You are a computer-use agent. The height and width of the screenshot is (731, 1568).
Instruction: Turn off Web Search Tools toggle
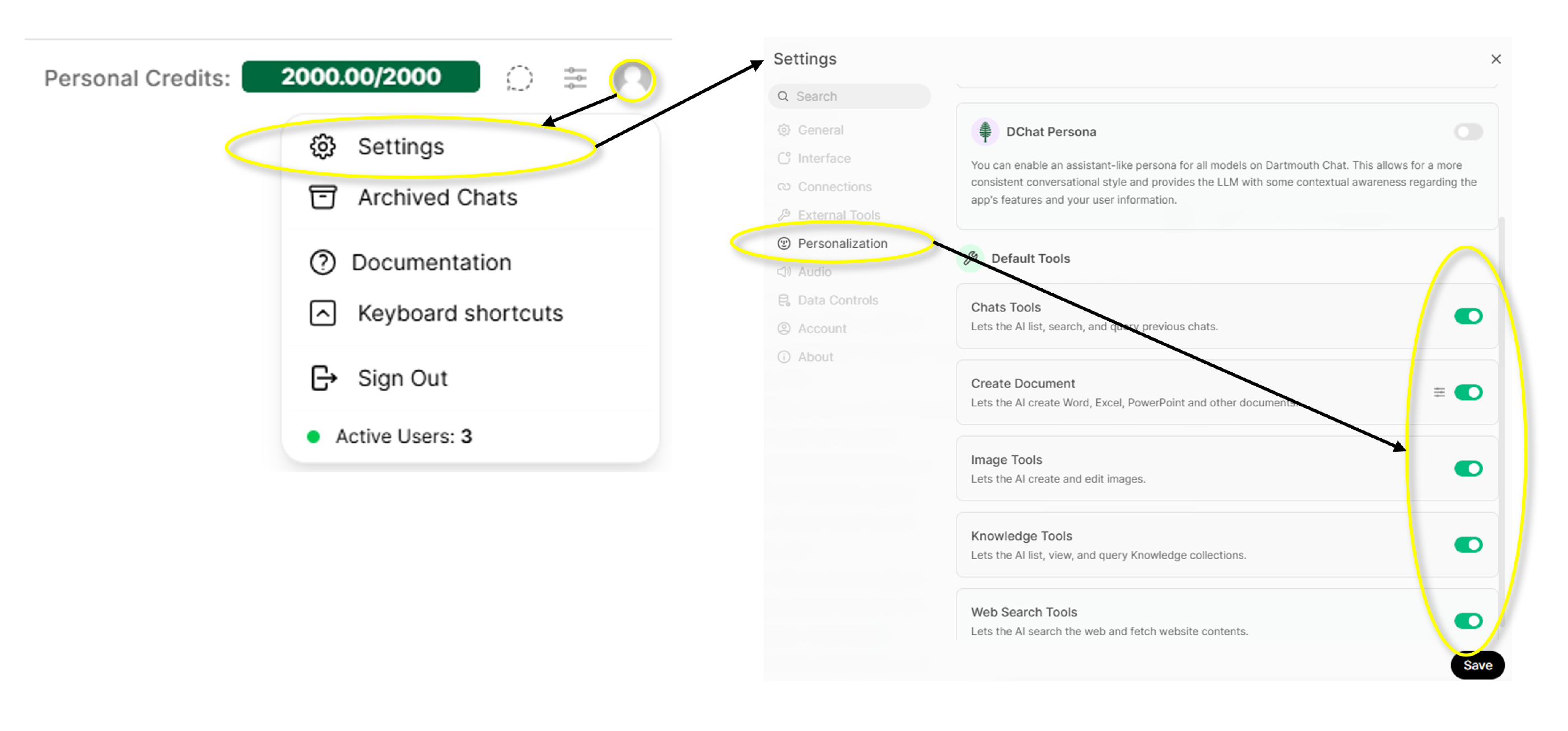coord(1468,620)
